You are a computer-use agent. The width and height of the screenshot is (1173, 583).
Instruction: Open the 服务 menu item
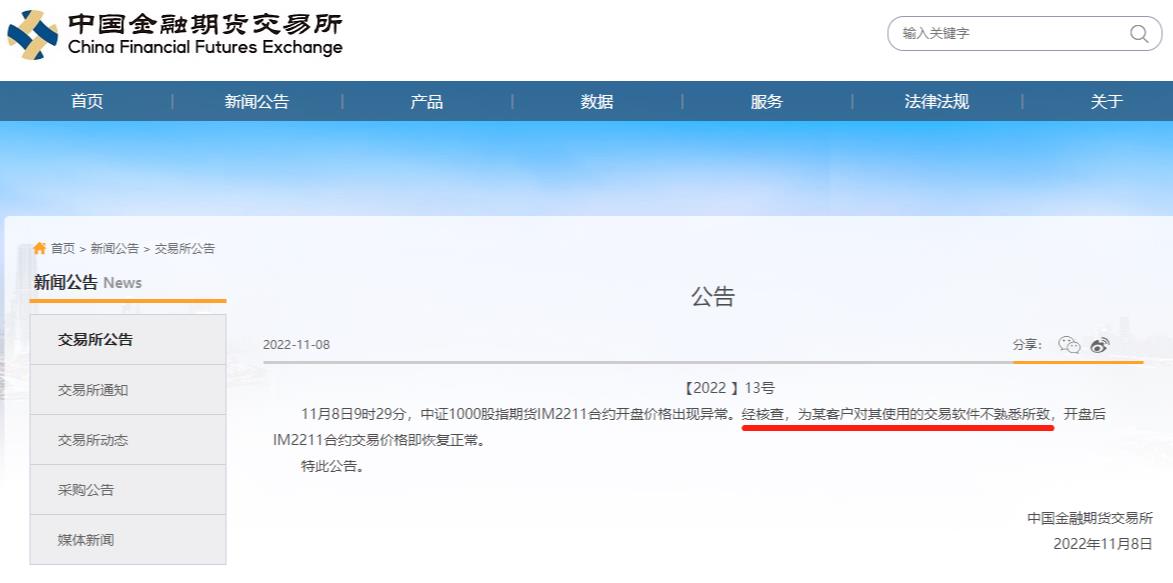click(x=767, y=101)
